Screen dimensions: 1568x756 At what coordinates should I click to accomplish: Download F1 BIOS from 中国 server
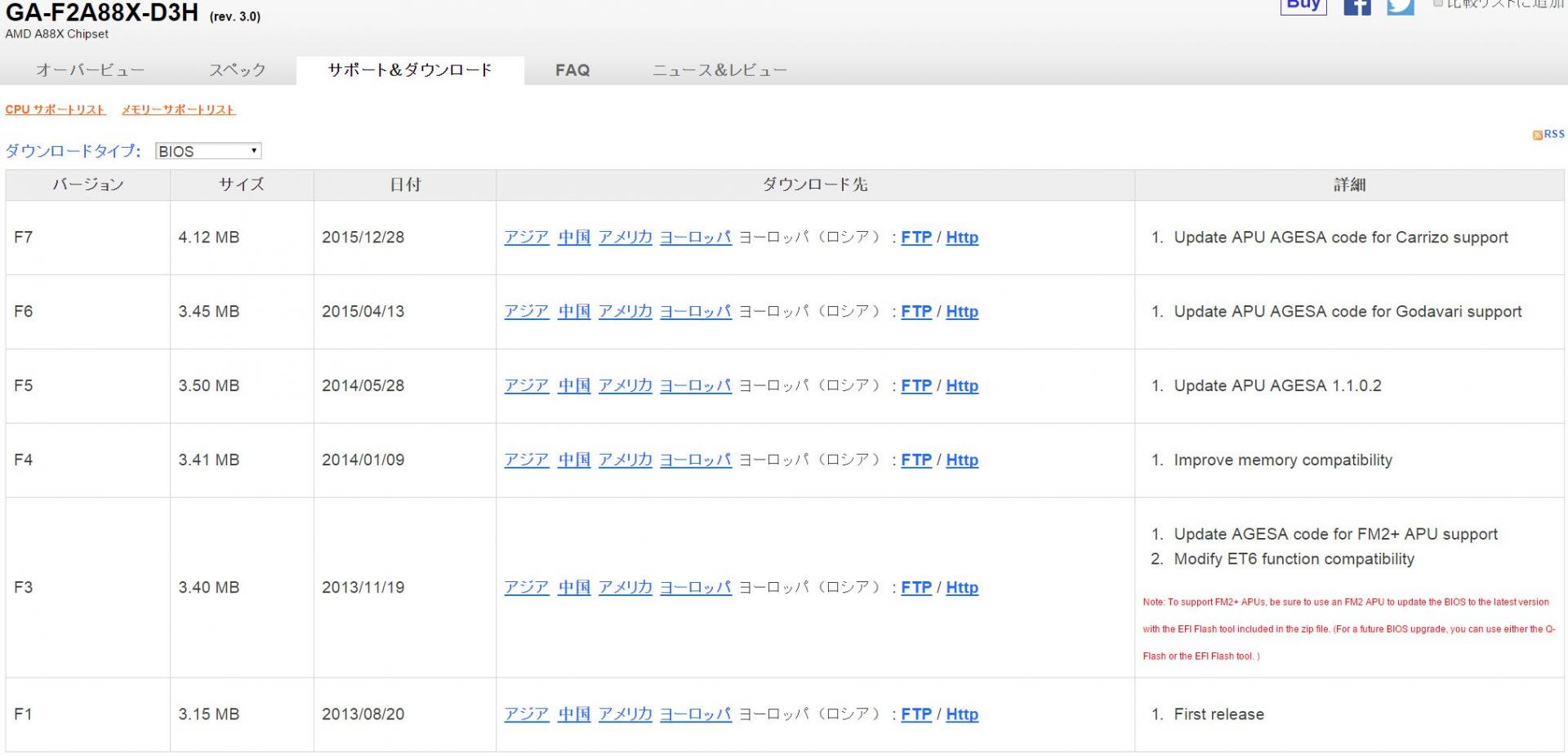tap(574, 714)
